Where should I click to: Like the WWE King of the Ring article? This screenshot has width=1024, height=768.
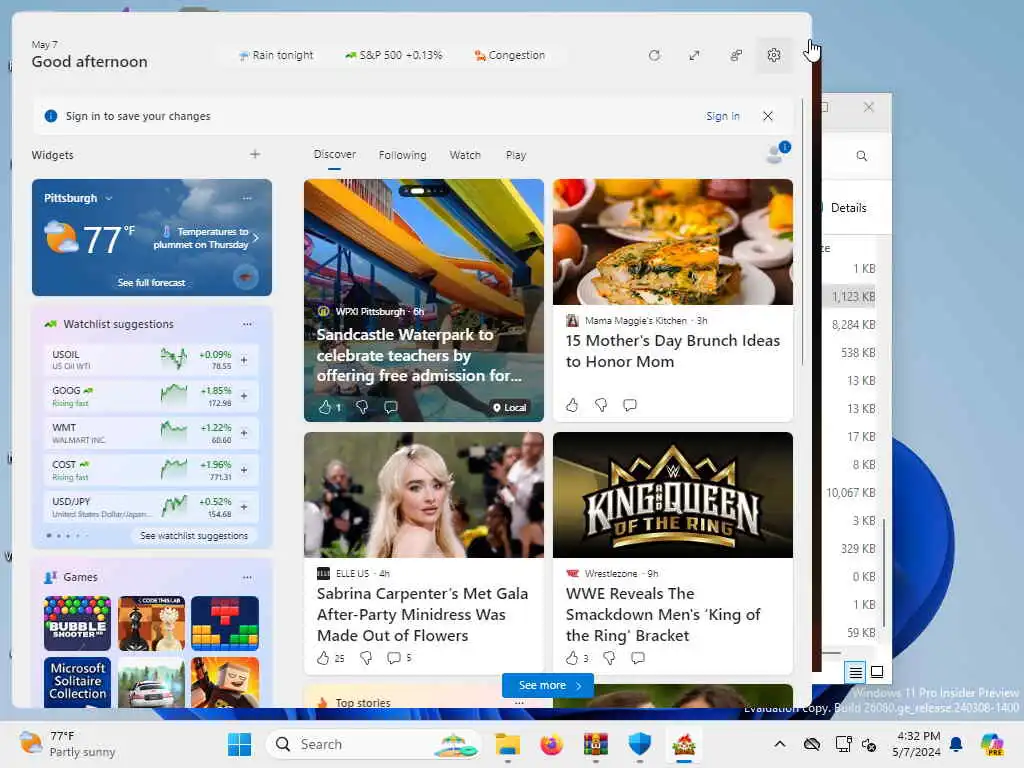[572, 658]
